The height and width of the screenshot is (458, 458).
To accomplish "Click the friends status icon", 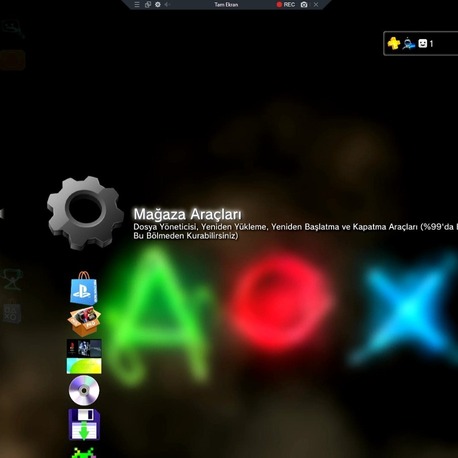I will (408, 44).
